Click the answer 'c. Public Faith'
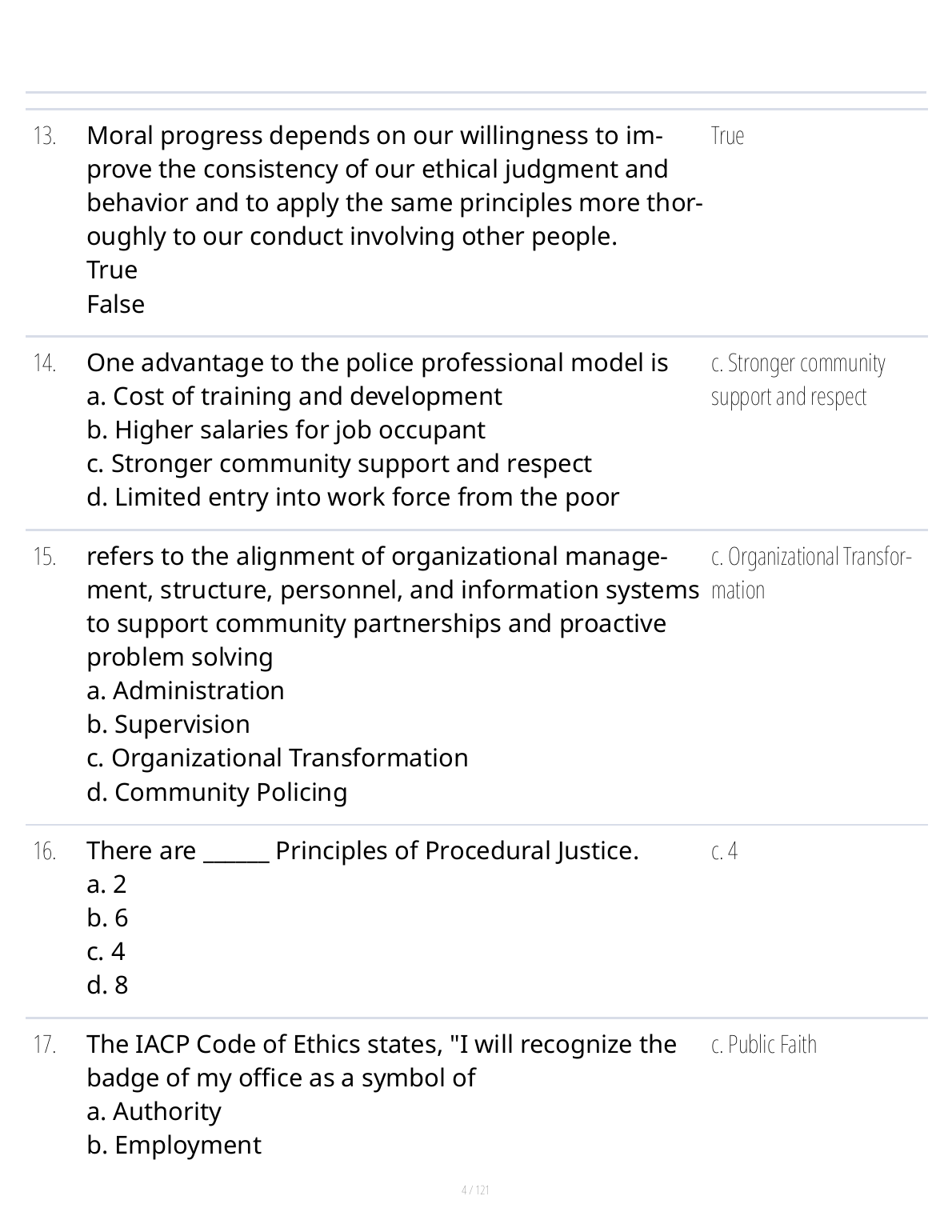952x1232 pixels. (x=764, y=1045)
